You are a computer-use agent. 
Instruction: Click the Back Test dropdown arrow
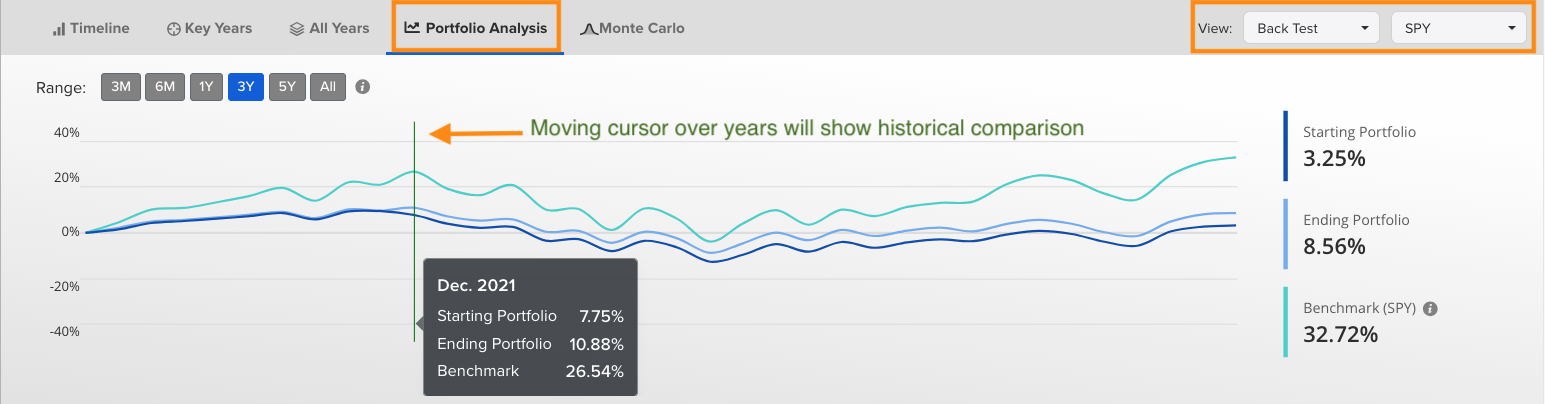coord(1365,29)
